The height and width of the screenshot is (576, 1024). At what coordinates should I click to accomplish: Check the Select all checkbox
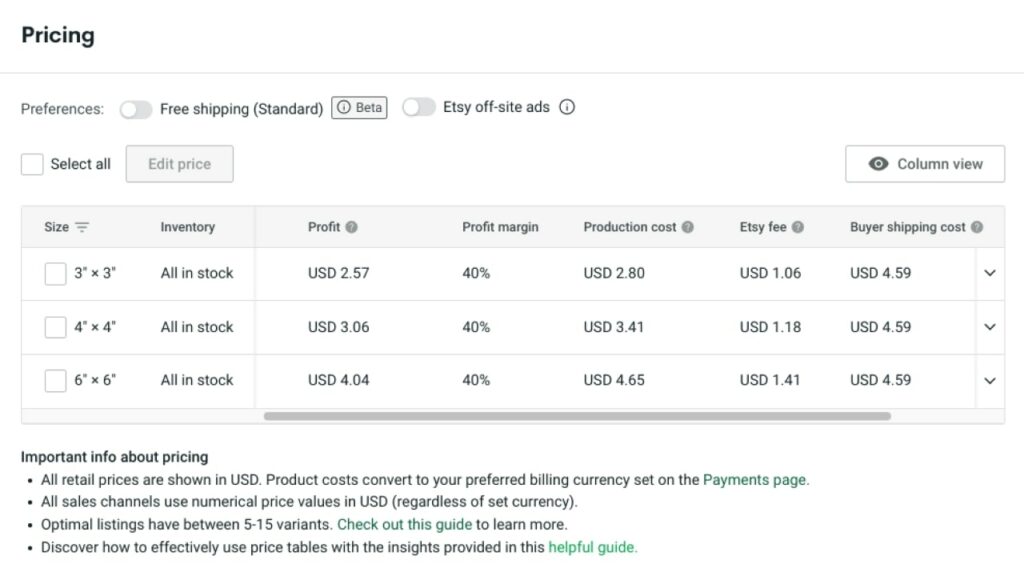tap(32, 164)
